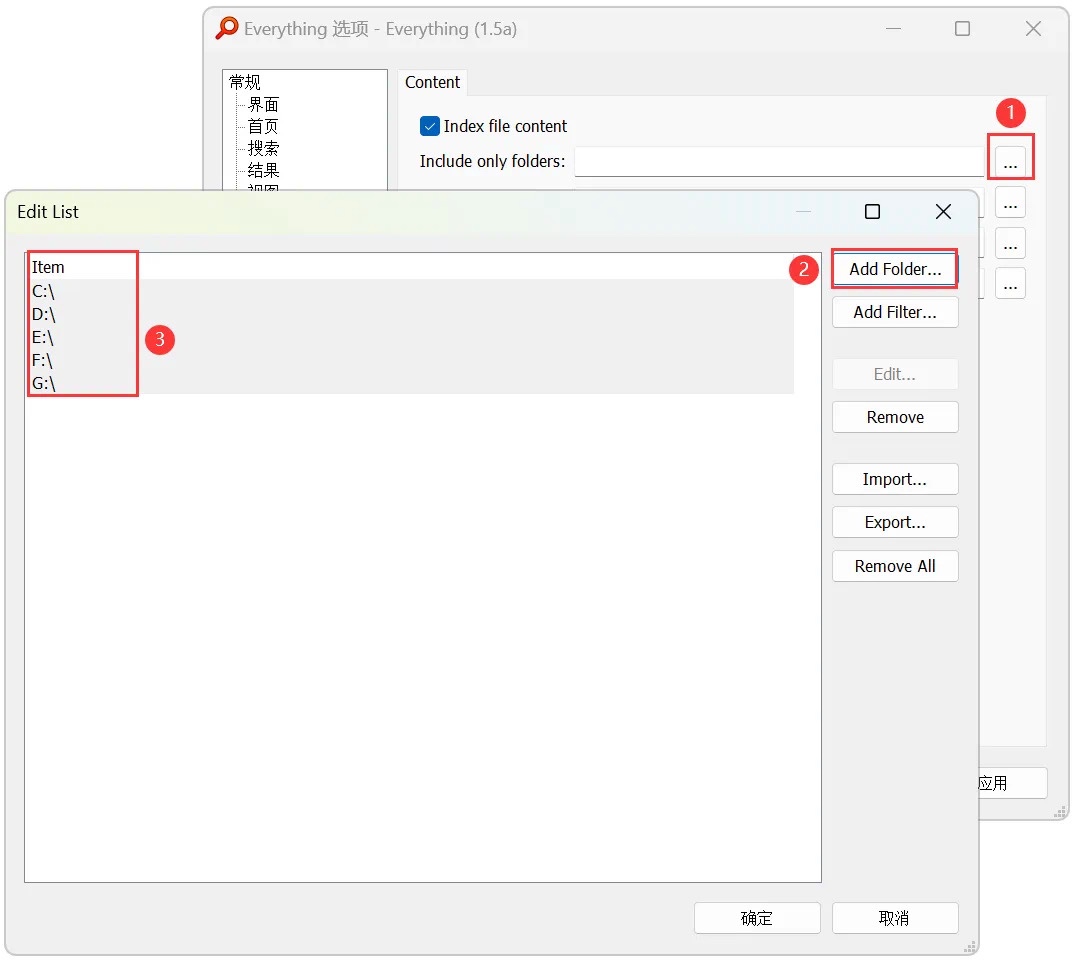Select the C:\ list item
This screenshot has height=962, width=1074.
pos(411,291)
